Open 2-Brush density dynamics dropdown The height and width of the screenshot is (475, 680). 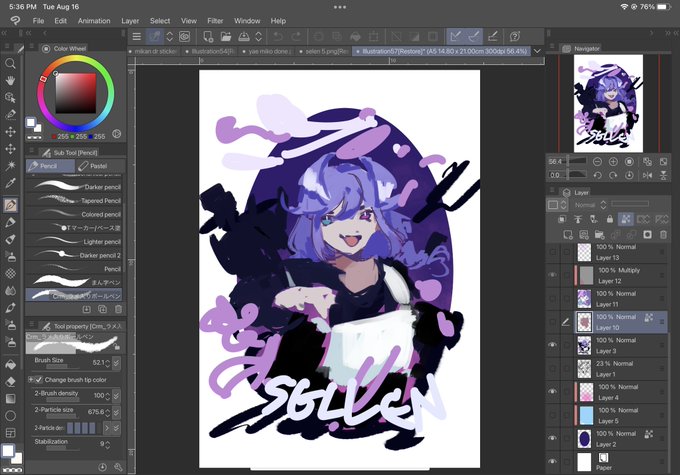[116, 396]
